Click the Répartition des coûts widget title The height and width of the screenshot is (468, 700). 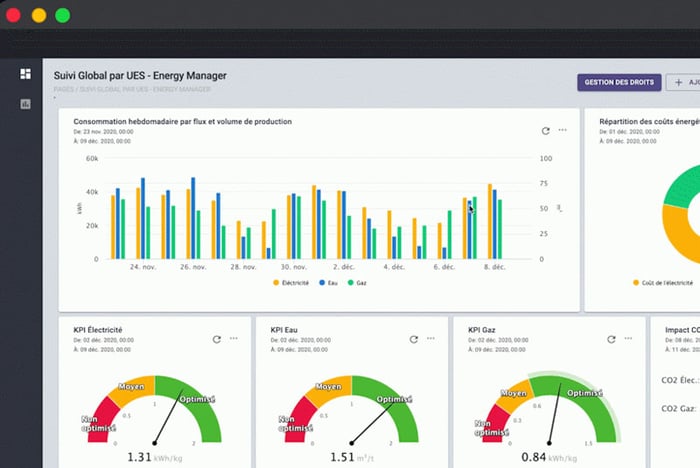pyautogui.click(x=650, y=121)
